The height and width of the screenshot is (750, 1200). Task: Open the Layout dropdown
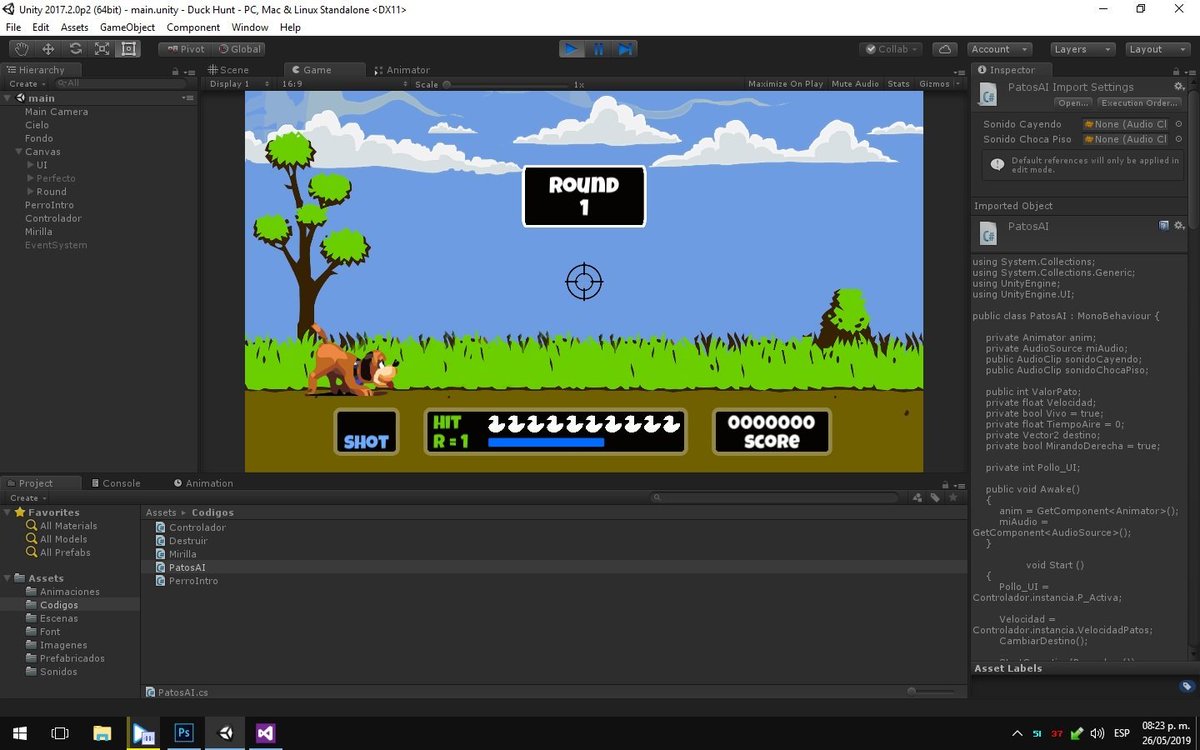1157,48
